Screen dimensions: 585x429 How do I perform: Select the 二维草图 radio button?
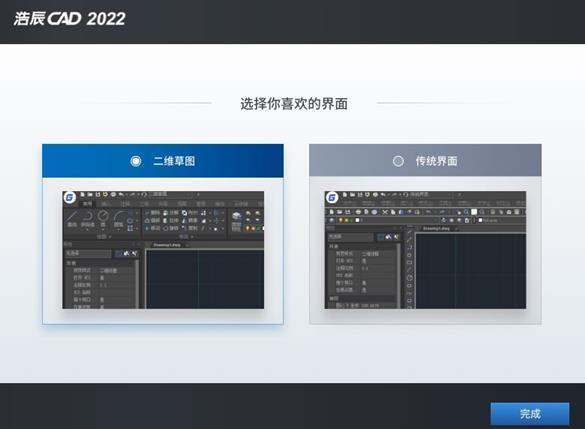point(136,161)
